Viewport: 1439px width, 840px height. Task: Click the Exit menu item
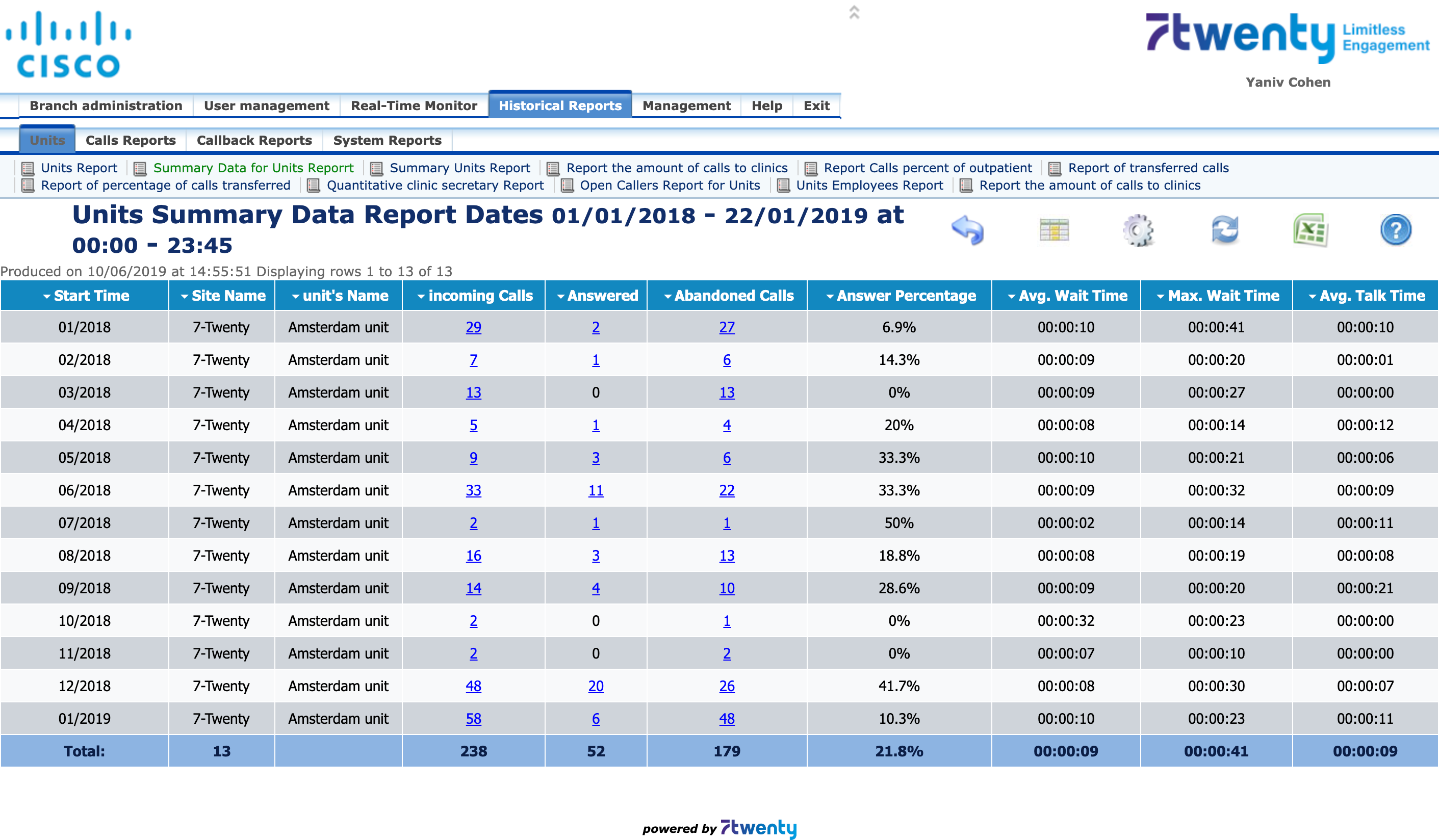point(816,106)
